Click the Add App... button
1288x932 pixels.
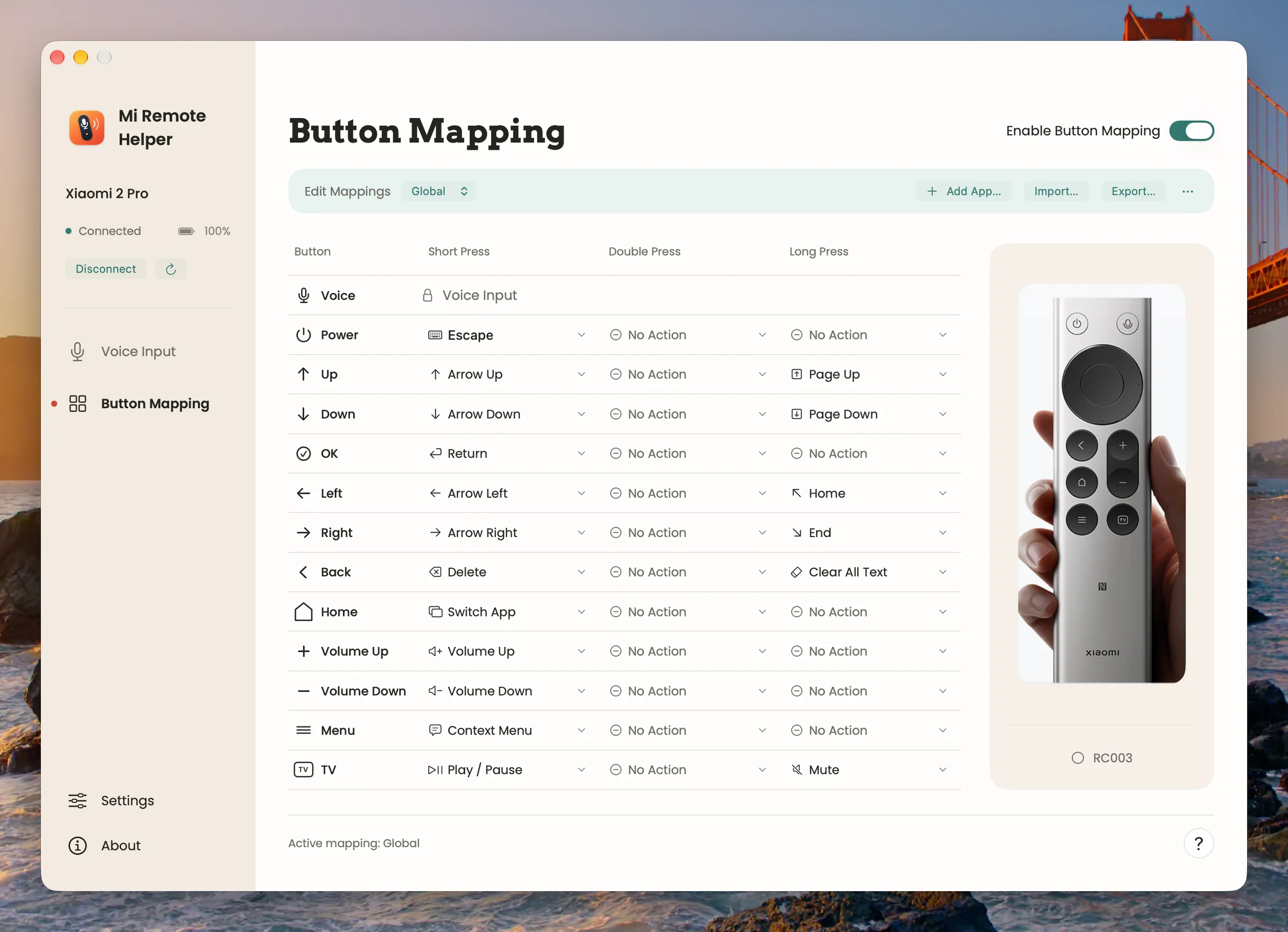tap(963, 192)
